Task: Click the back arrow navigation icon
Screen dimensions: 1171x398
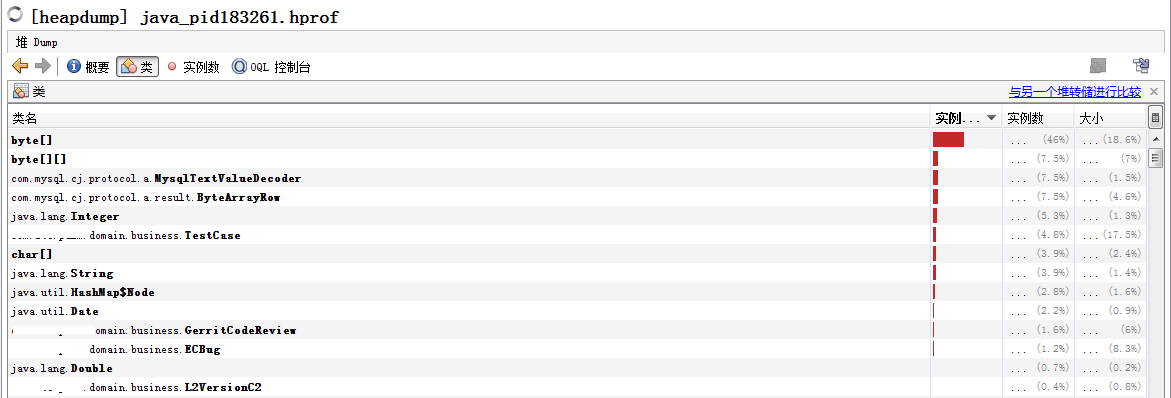Action: pyautogui.click(x=20, y=66)
